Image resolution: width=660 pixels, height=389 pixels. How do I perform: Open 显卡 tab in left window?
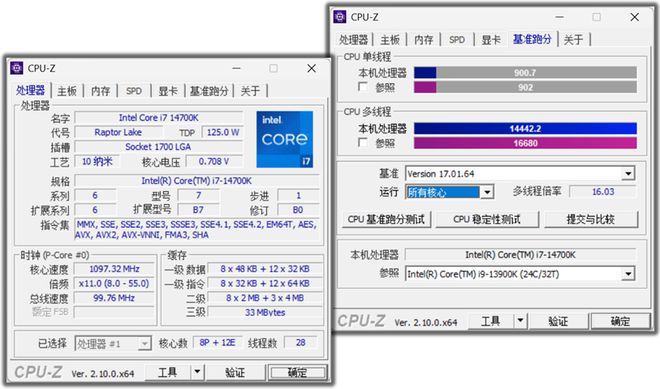[x=168, y=91]
